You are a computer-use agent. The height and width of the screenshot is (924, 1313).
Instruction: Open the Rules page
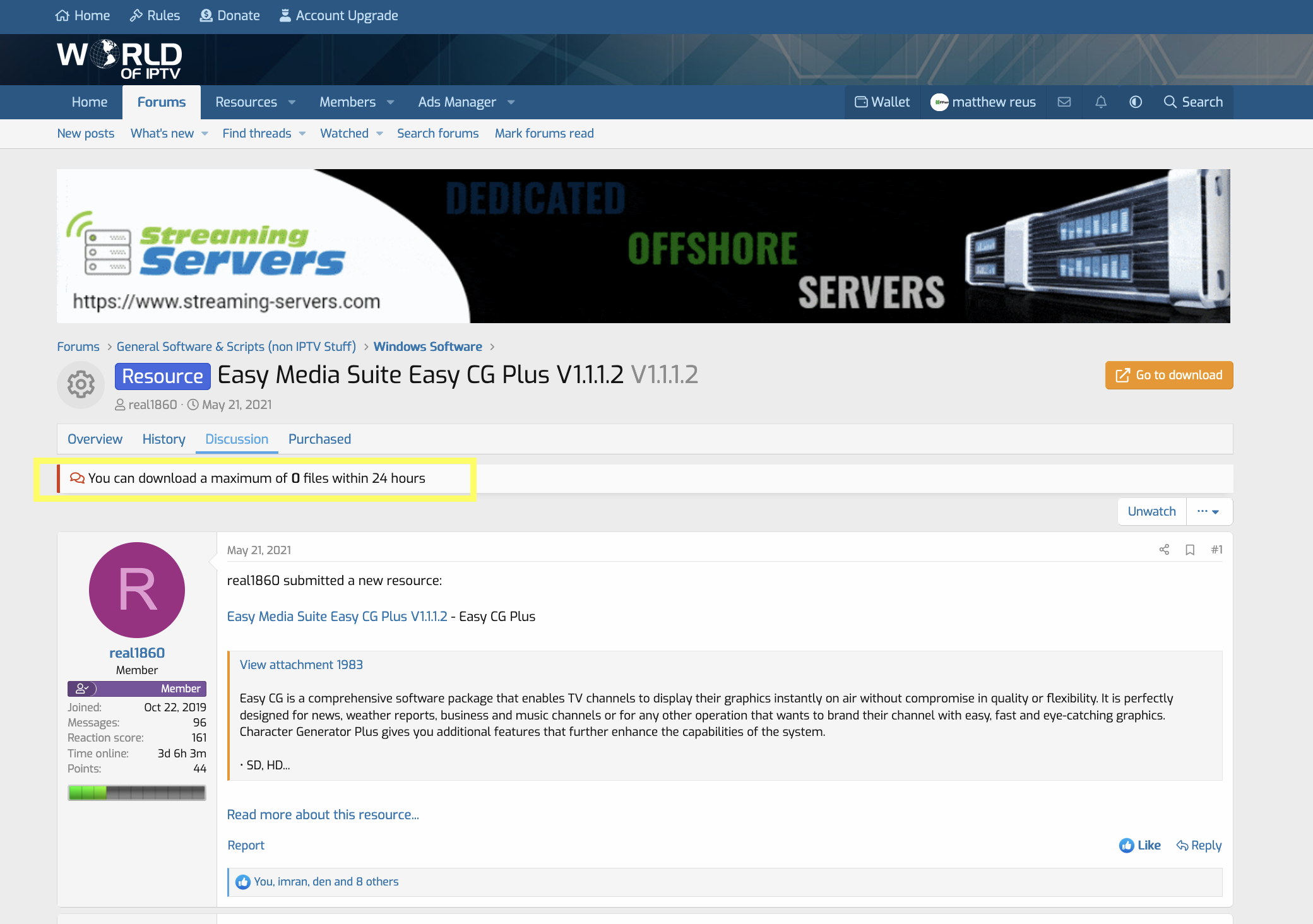click(x=155, y=15)
